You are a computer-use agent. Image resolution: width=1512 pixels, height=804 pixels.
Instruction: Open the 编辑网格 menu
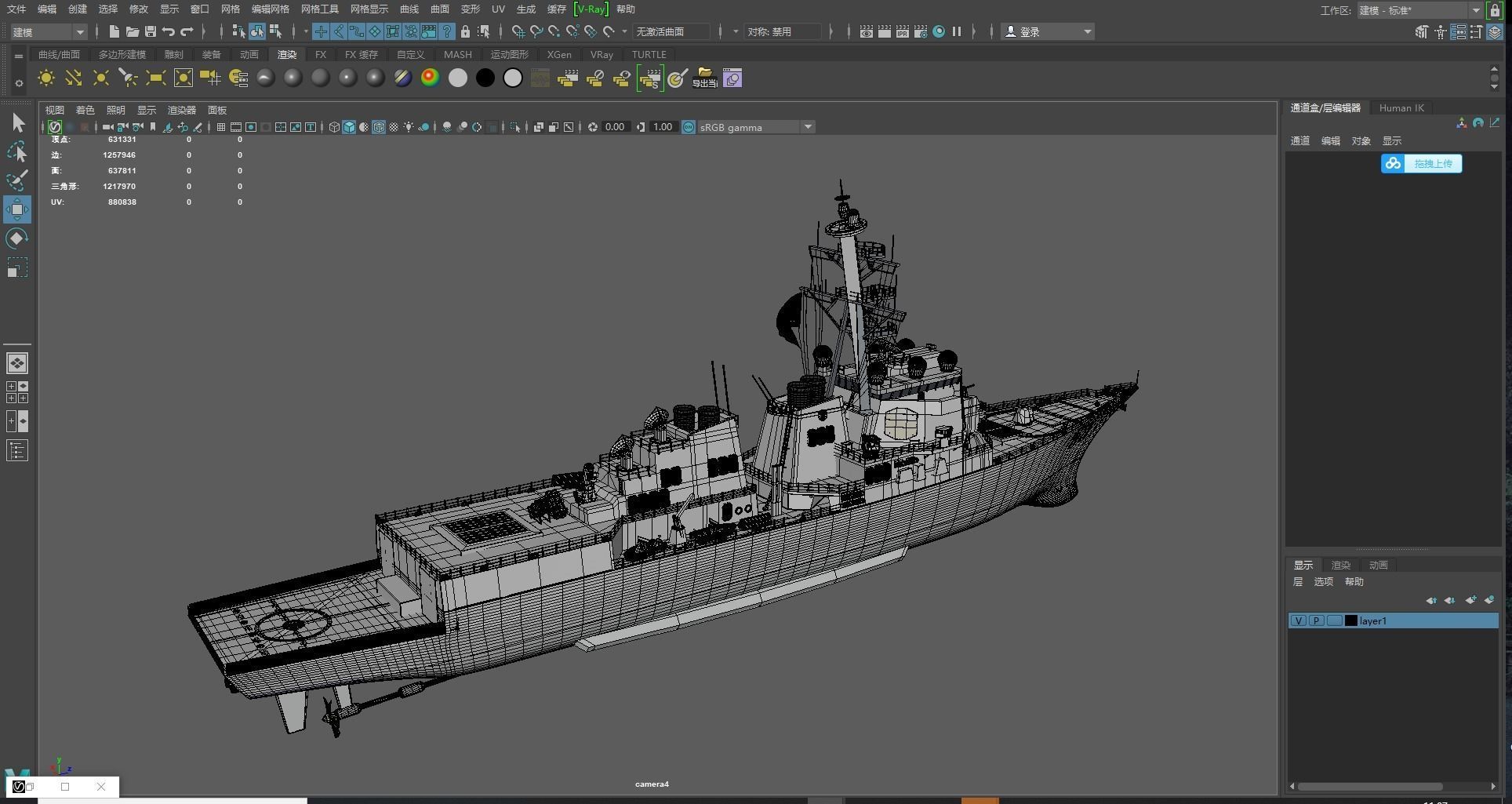pyautogui.click(x=270, y=9)
